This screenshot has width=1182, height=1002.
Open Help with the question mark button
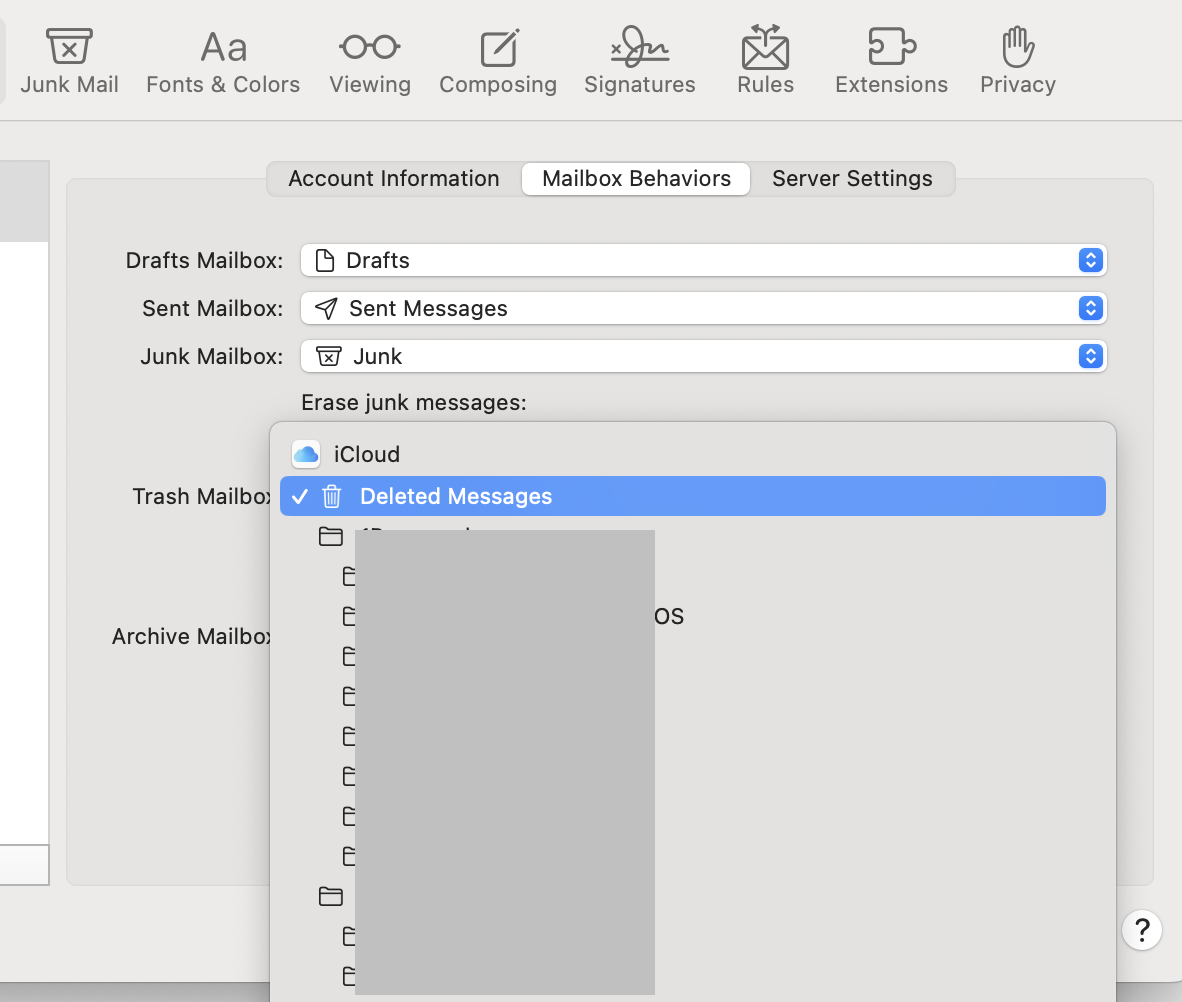pos(1142,929)
